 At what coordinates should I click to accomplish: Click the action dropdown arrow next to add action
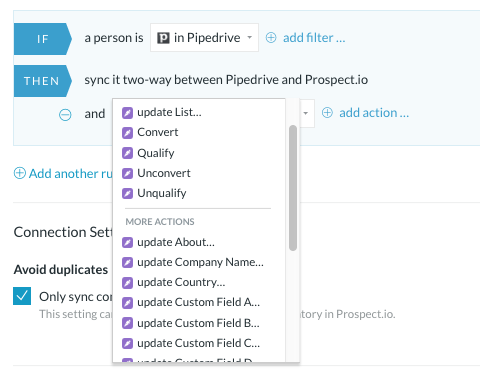click(x=305, y=113)
